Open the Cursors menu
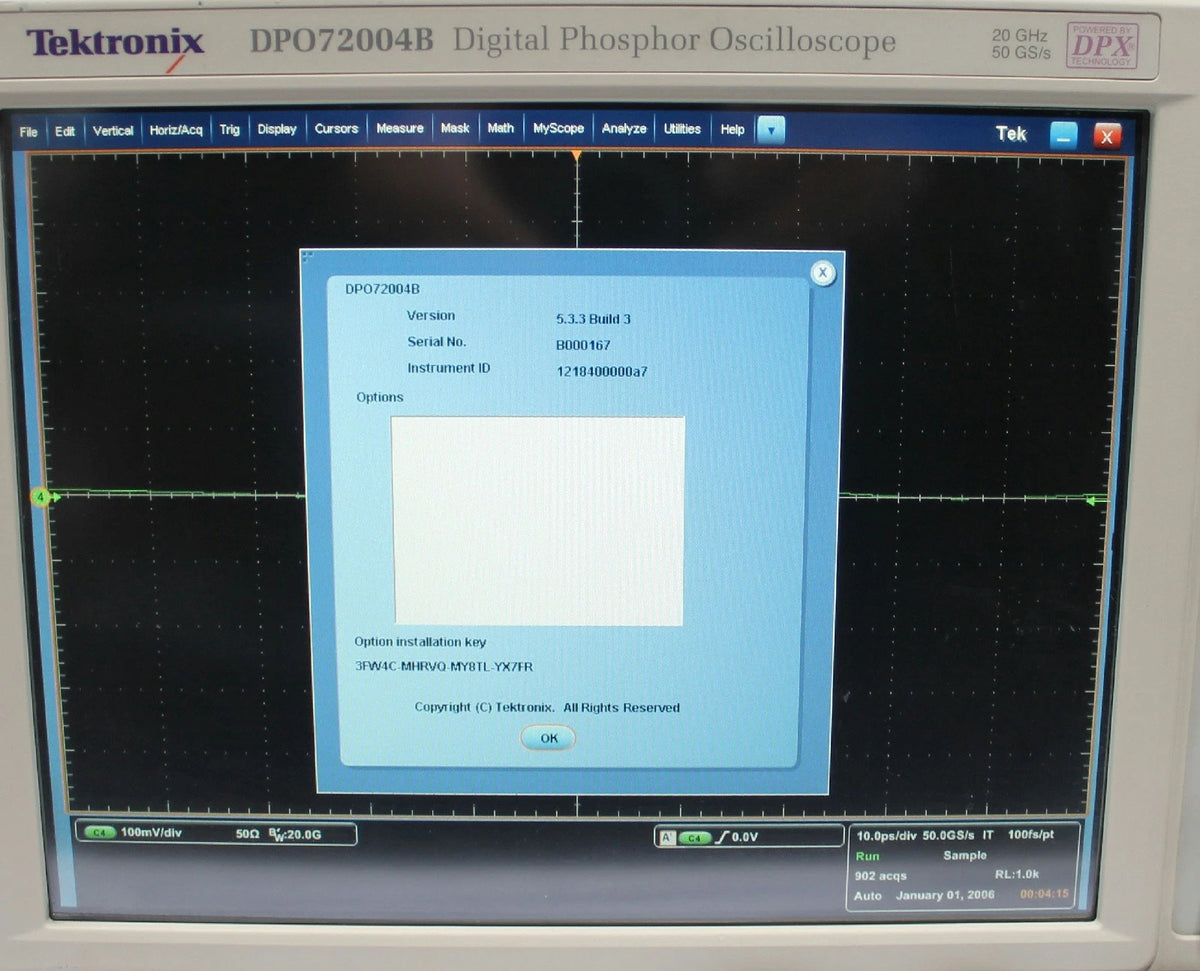 point(336,128)
